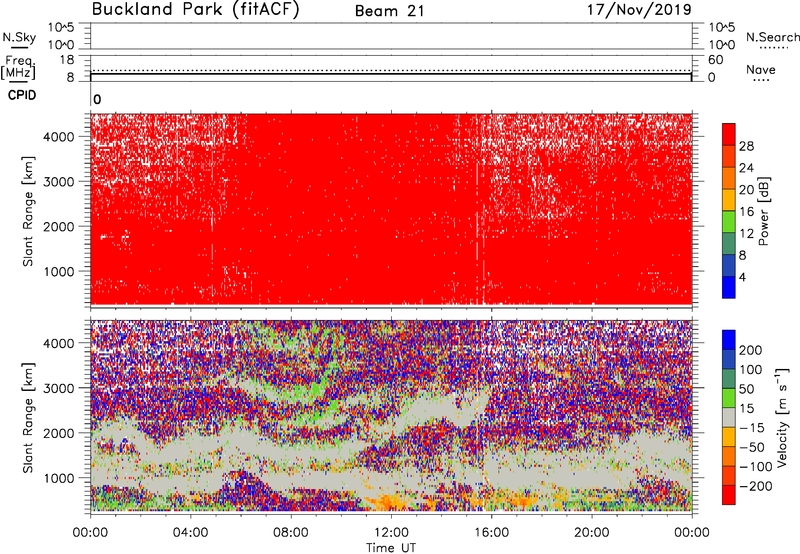
Task: Click the '-200' tick on Velocity colorbar
Action: click(x=756, y=486)
